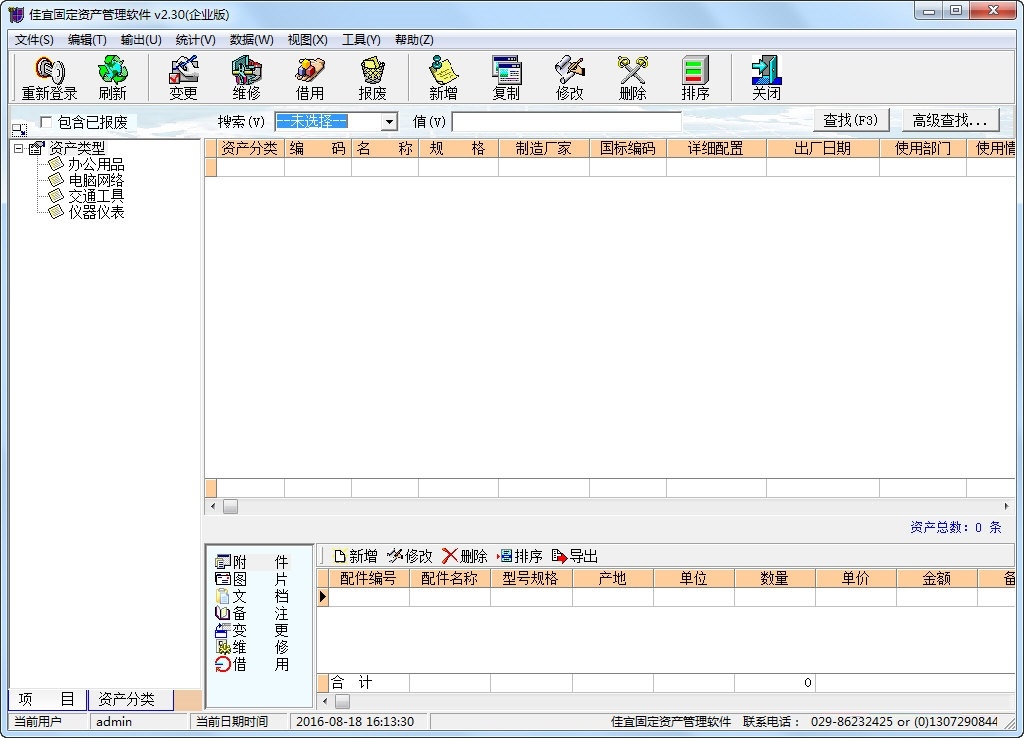The width and height of the screenshot is (1024, 738).
Task: Open the 统计(V) menu
Action: point(195,40)
